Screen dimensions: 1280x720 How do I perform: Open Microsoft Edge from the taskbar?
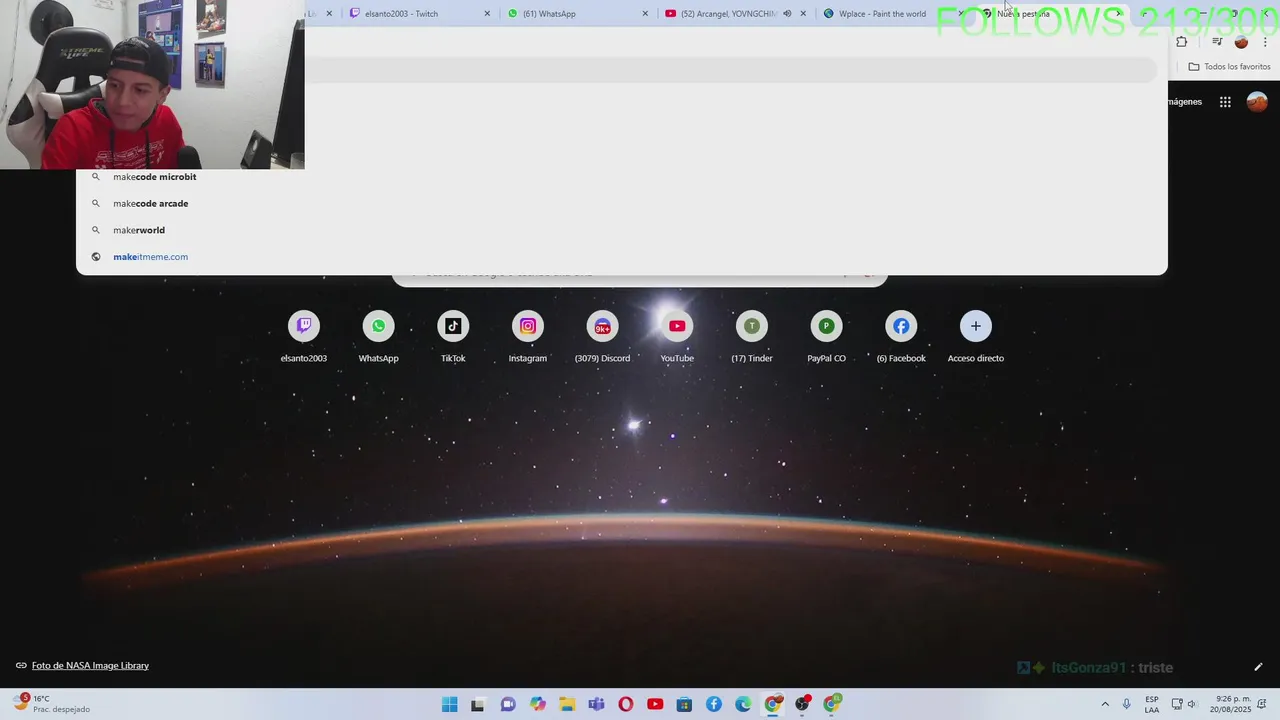pyautogui.click(x=743, y=704)
